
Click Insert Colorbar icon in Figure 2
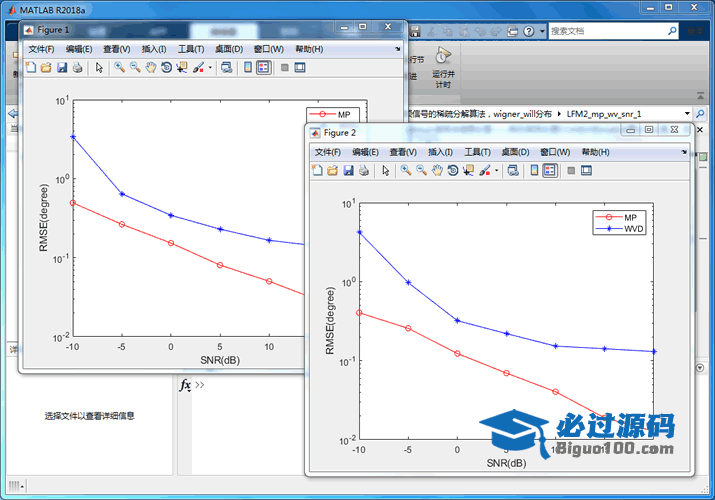[534, 170]
